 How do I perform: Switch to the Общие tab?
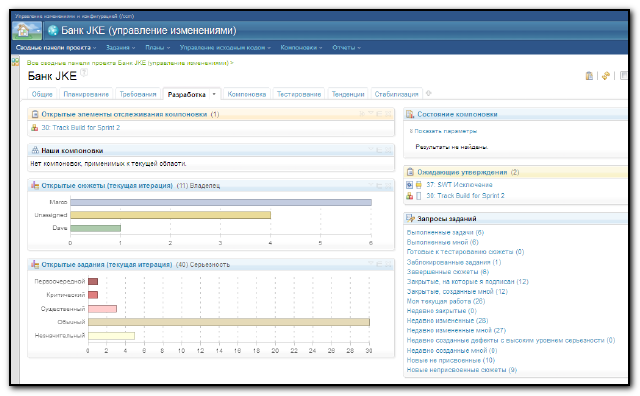point(42,94)
